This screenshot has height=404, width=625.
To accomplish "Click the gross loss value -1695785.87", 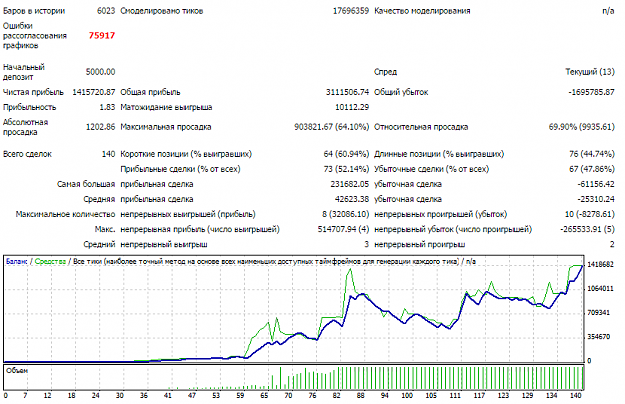I will (592, 92).
